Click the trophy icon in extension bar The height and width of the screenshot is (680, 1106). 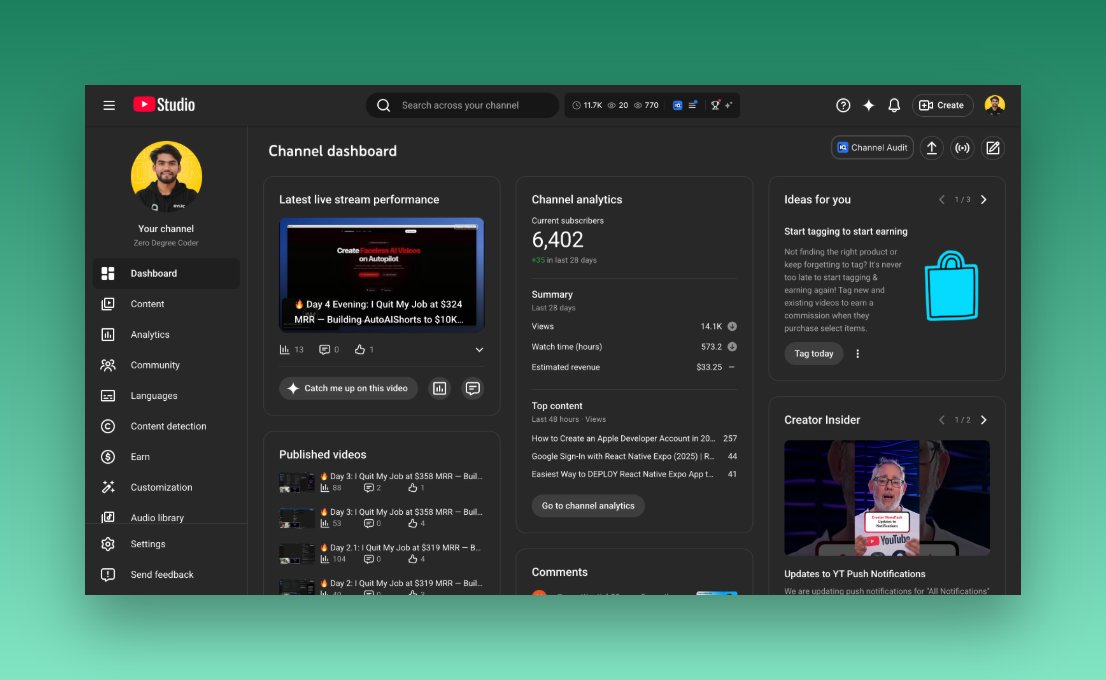(x=715, y=105)
